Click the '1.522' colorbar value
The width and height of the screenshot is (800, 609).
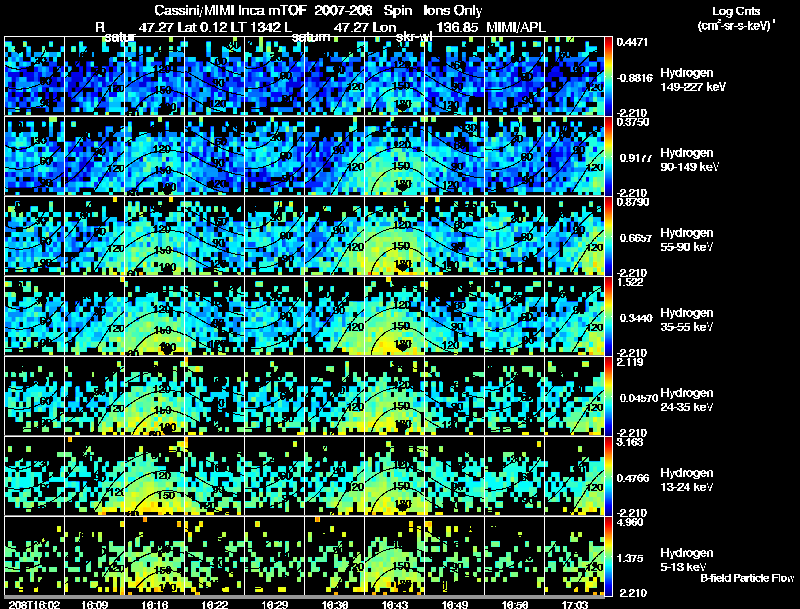630,283
